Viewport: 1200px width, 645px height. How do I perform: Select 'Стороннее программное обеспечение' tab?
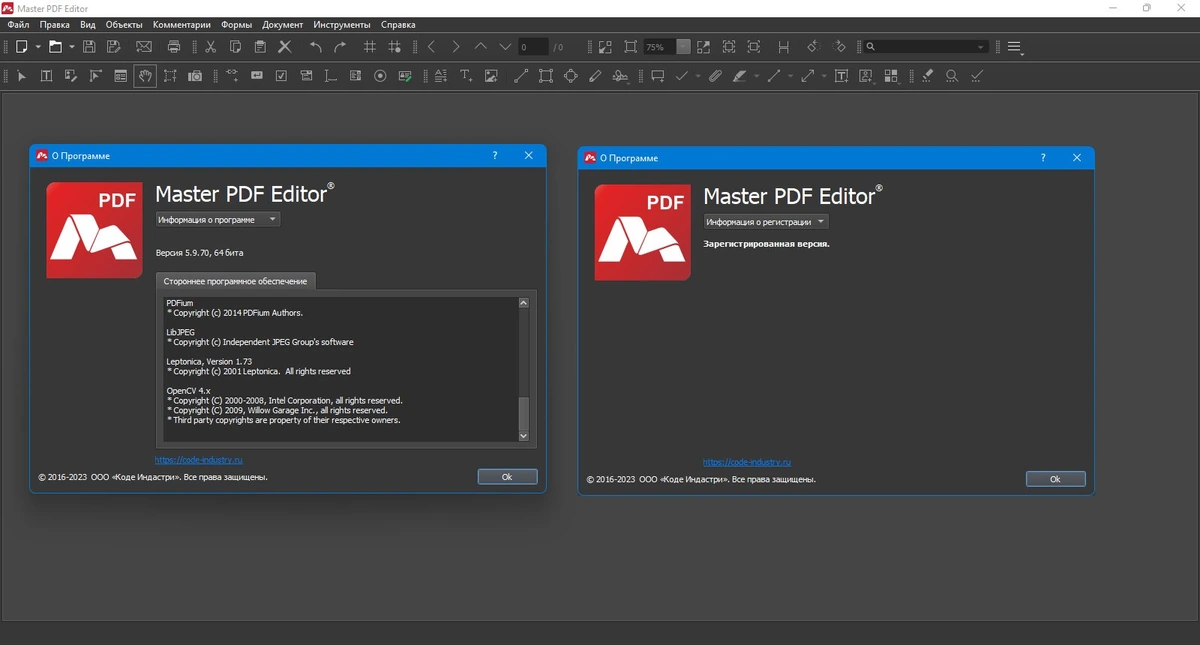(236, 281)
